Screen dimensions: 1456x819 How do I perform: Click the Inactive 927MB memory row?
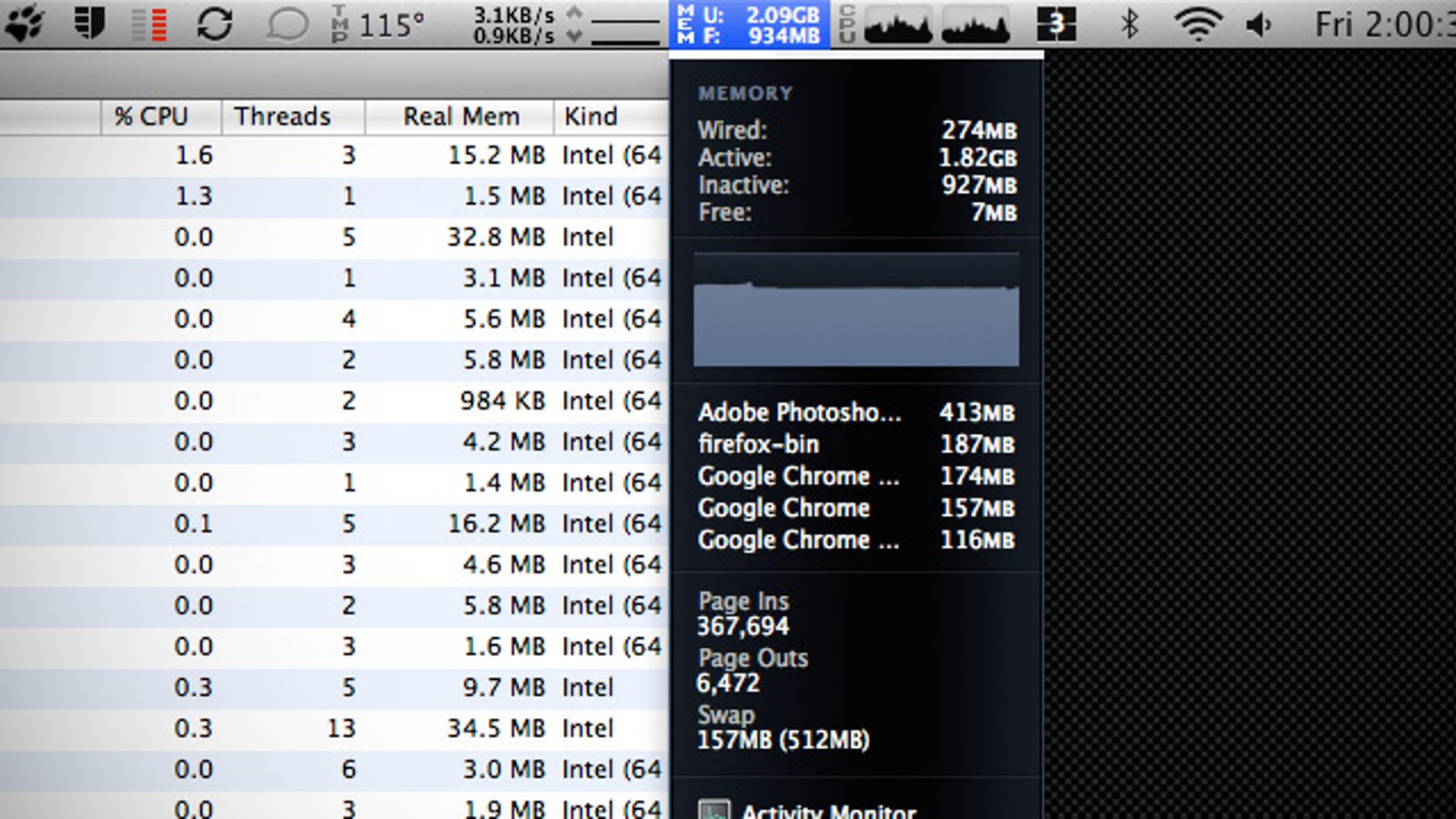pos(857,185)
